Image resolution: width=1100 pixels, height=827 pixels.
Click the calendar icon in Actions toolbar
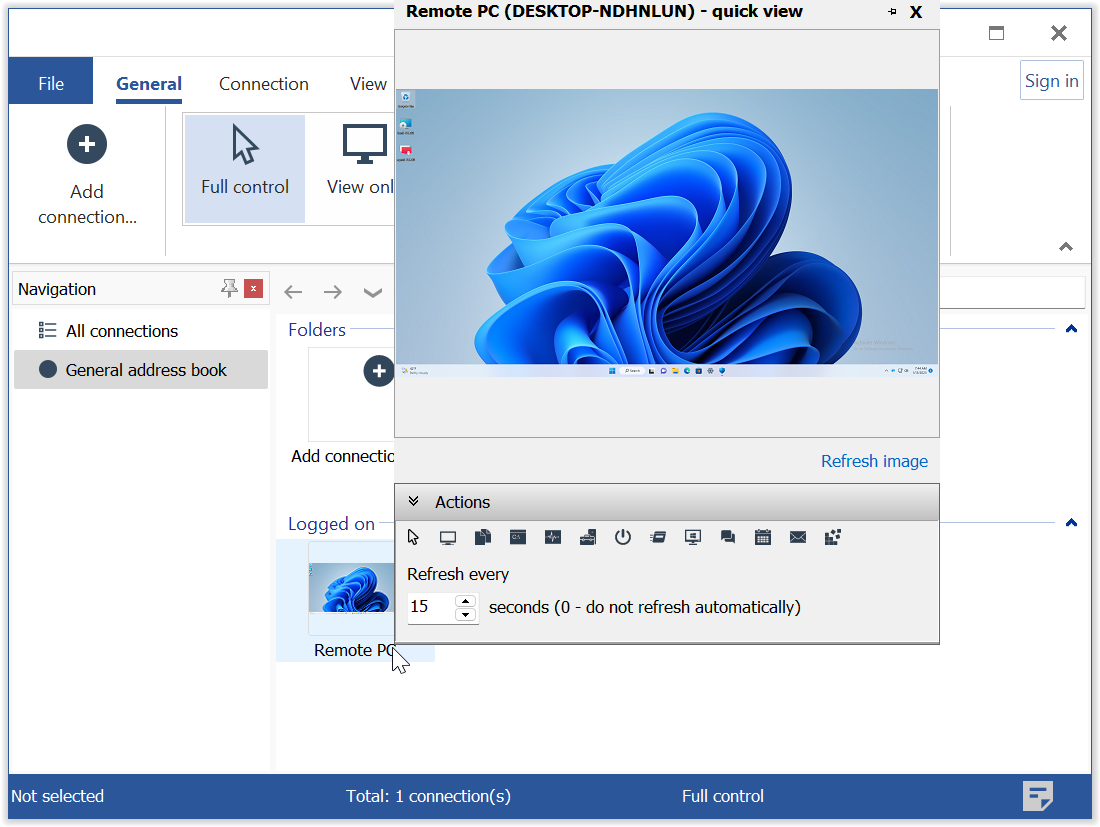click(763, 537)
